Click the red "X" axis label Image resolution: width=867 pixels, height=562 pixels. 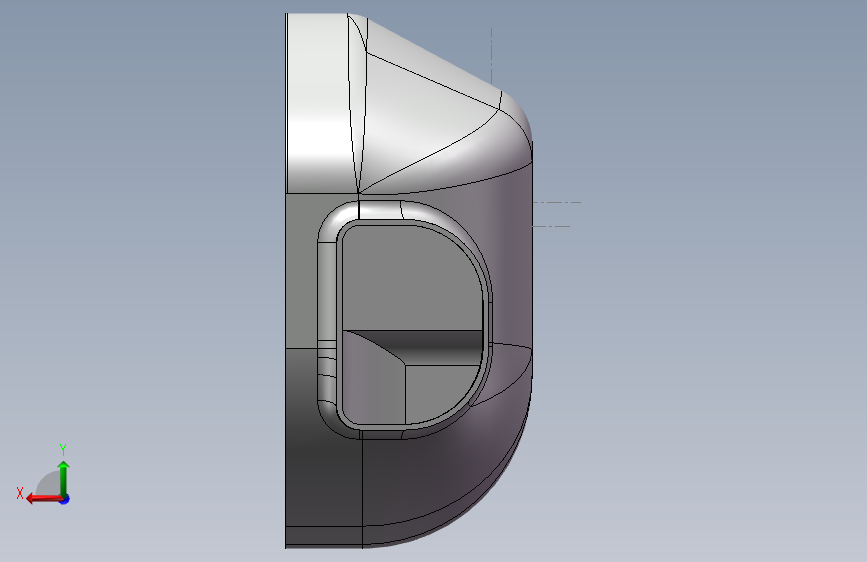[20, 493]
